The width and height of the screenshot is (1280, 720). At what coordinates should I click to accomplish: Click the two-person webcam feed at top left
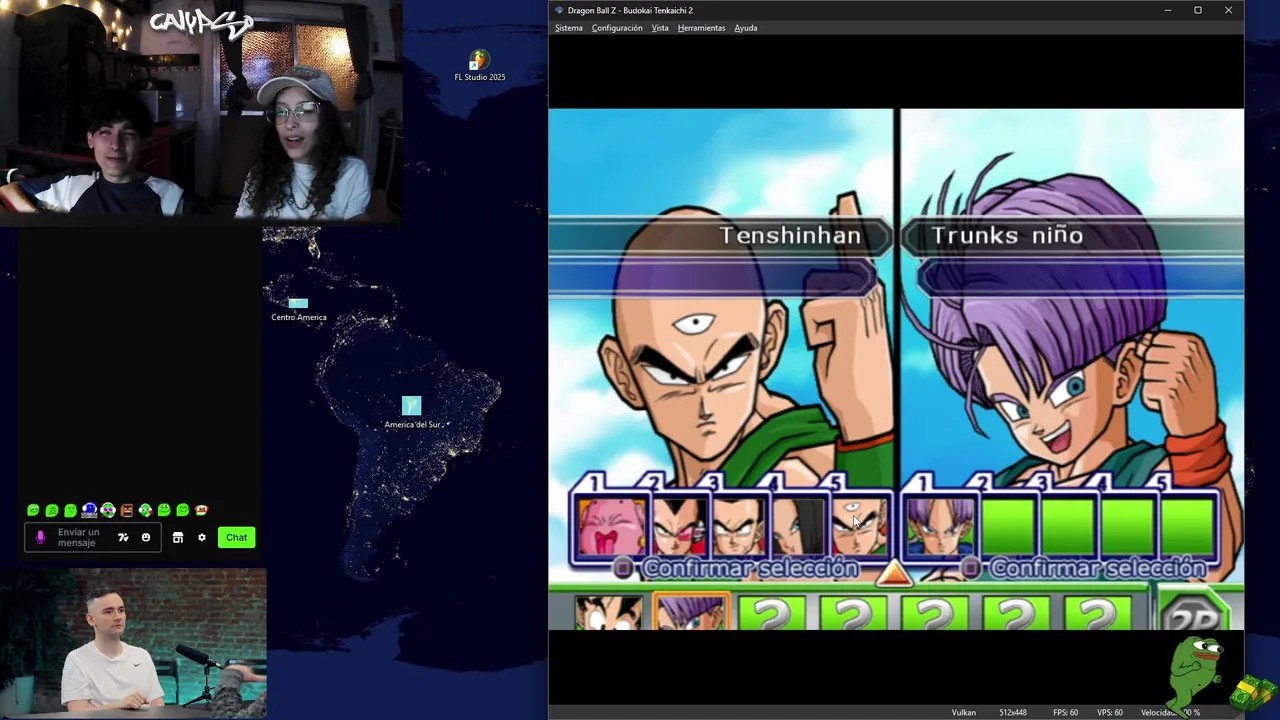click(201, 110)
